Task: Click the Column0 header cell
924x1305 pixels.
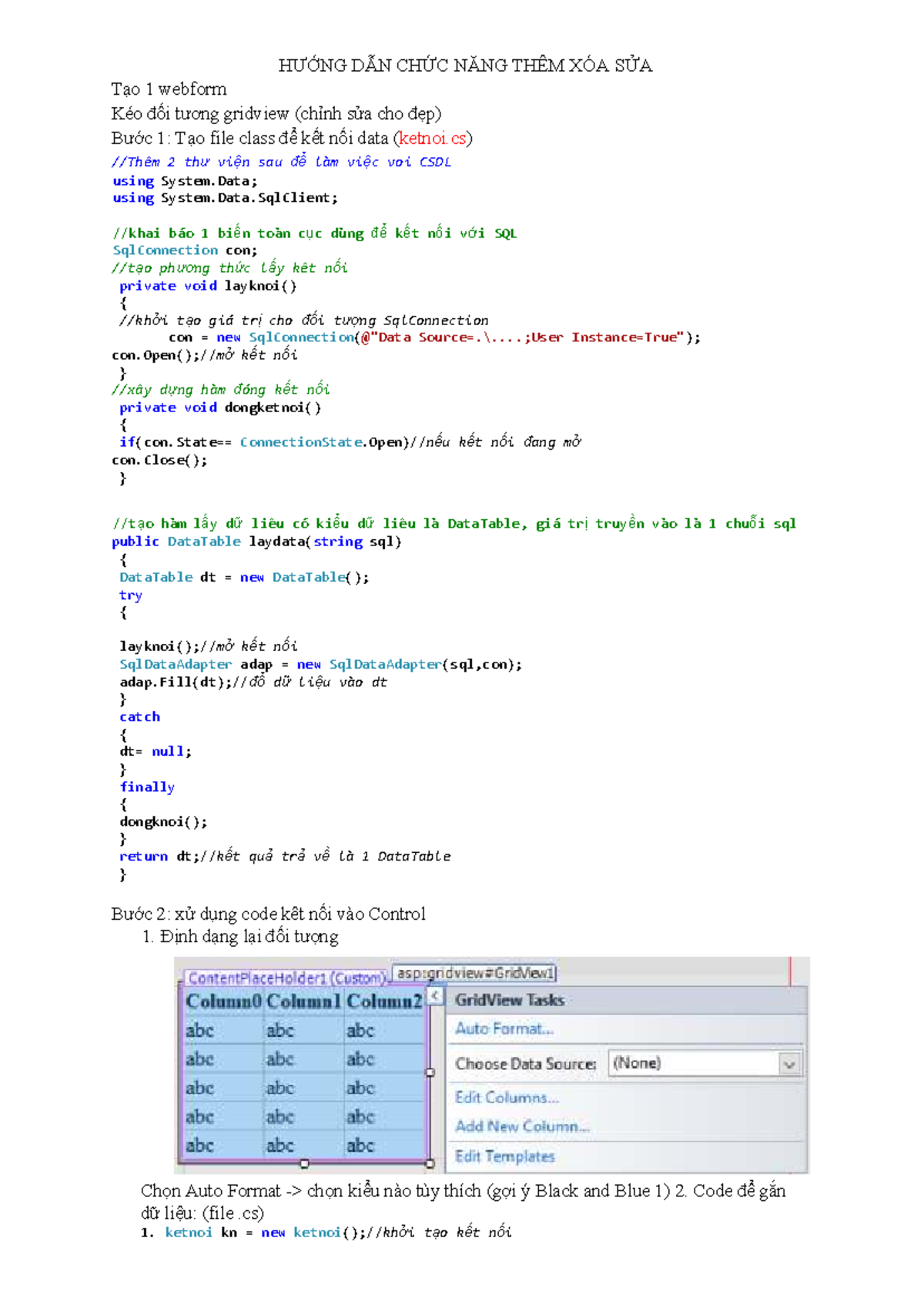Action: 224,1001
